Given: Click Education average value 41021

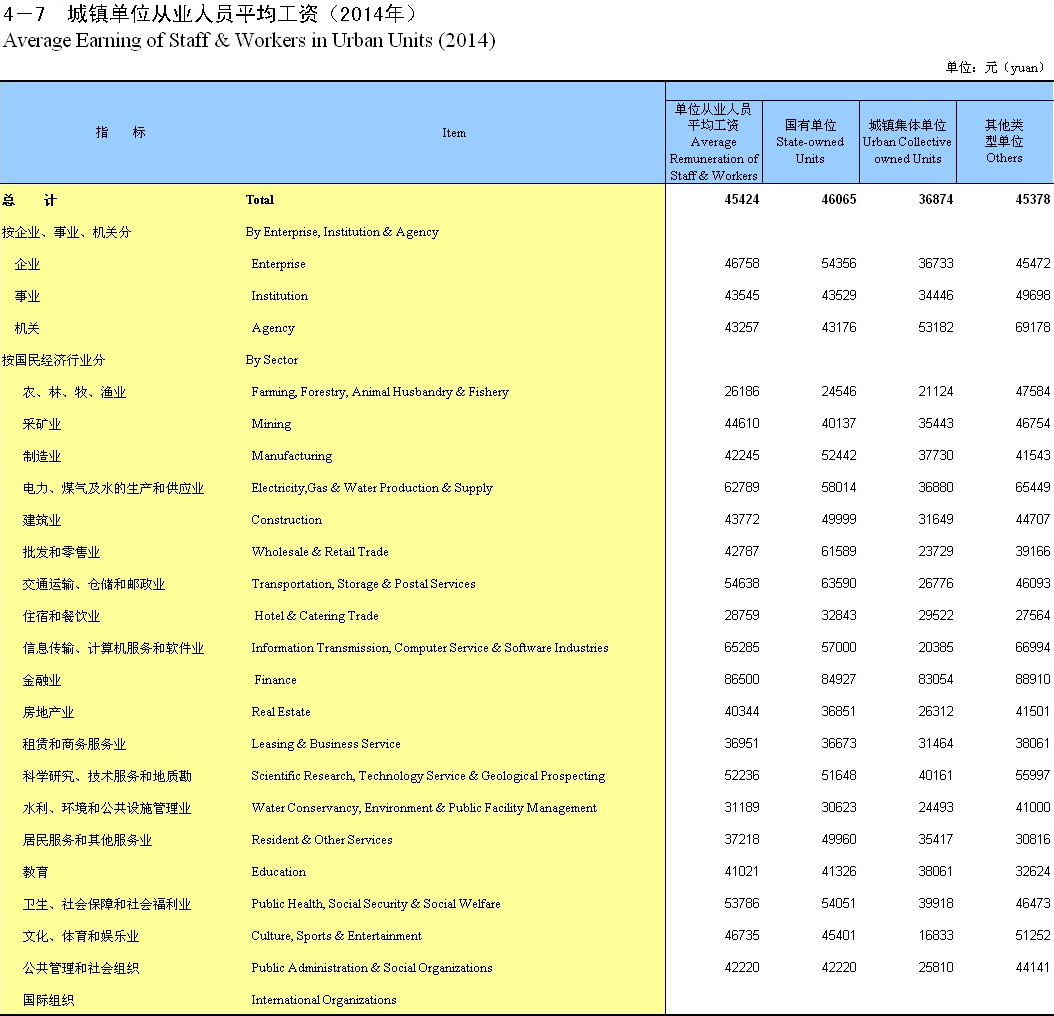Looking at the screenshot, I should 741,871.
